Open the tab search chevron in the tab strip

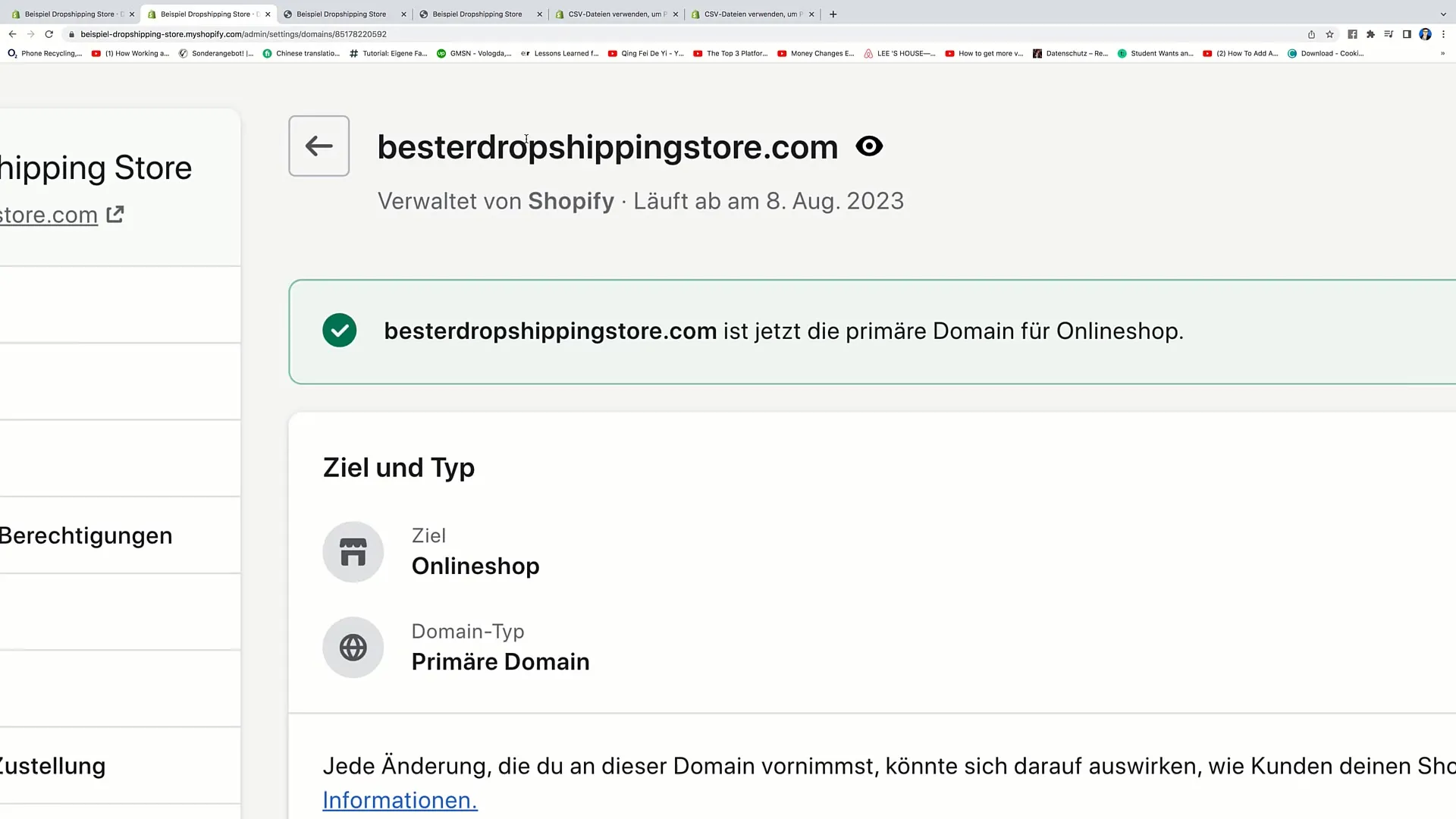pos(1442,14)
